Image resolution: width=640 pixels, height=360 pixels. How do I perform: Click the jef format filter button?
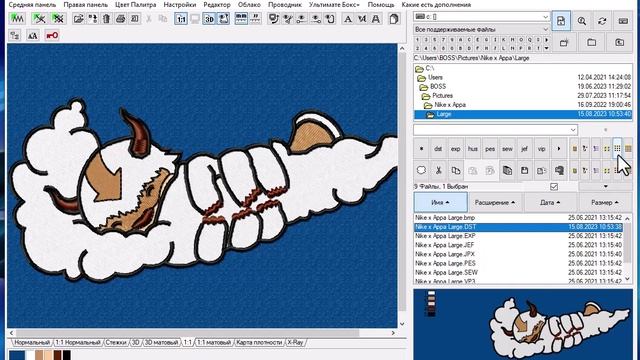pyautogui.click(x=524, y=149)
